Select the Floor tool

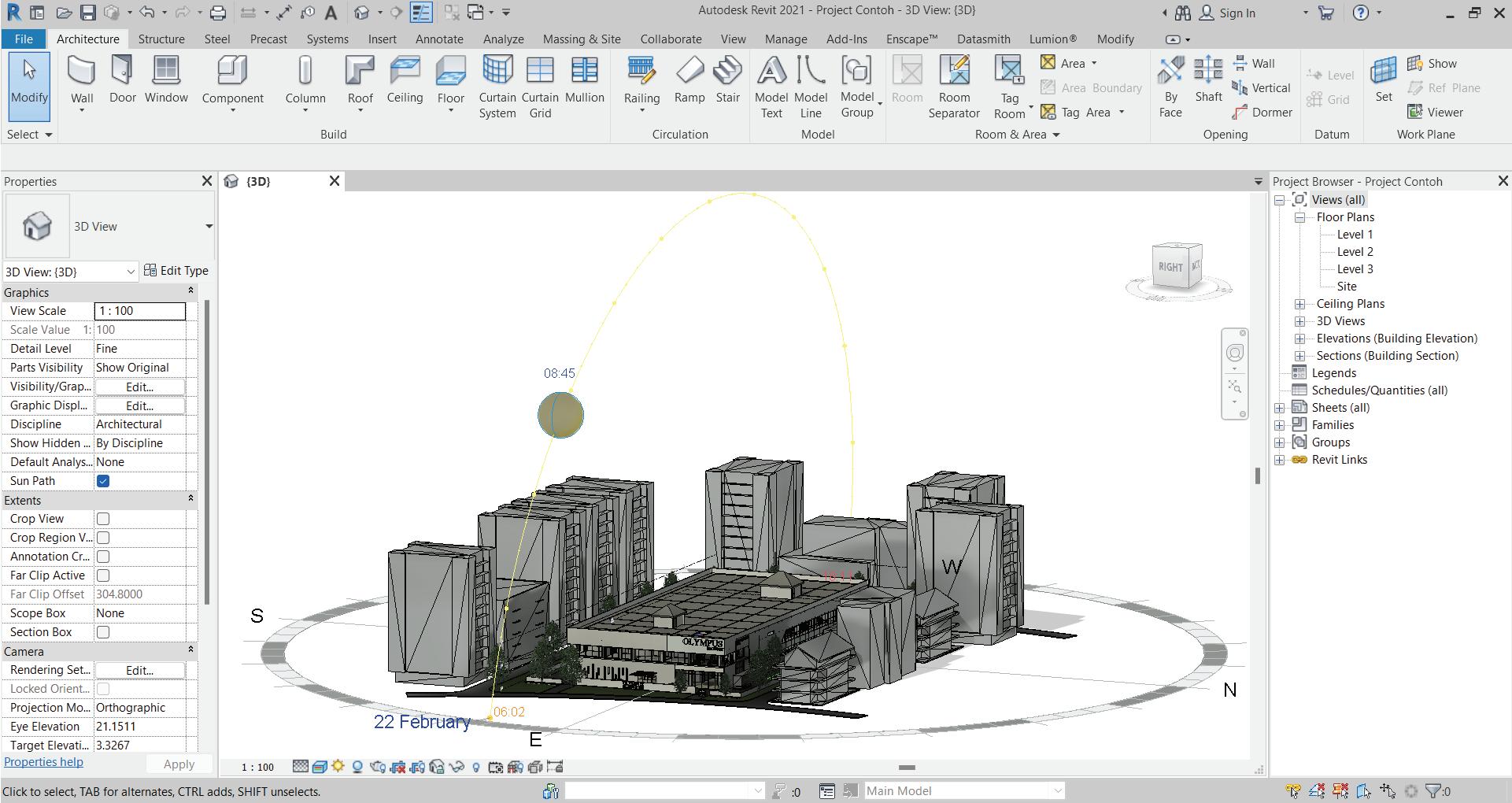coord(450,83)
